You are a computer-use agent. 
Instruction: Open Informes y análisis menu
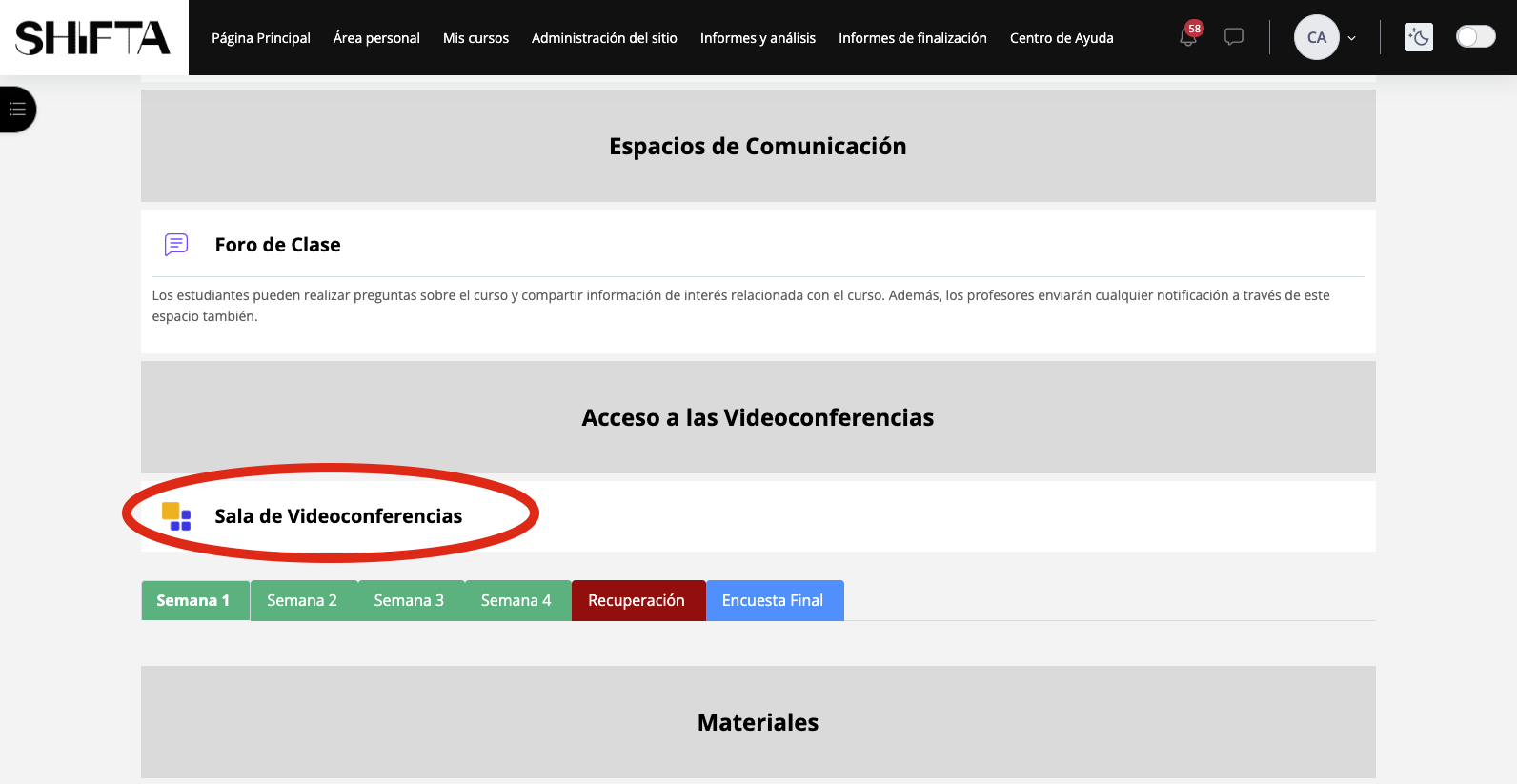coord(758,38)
